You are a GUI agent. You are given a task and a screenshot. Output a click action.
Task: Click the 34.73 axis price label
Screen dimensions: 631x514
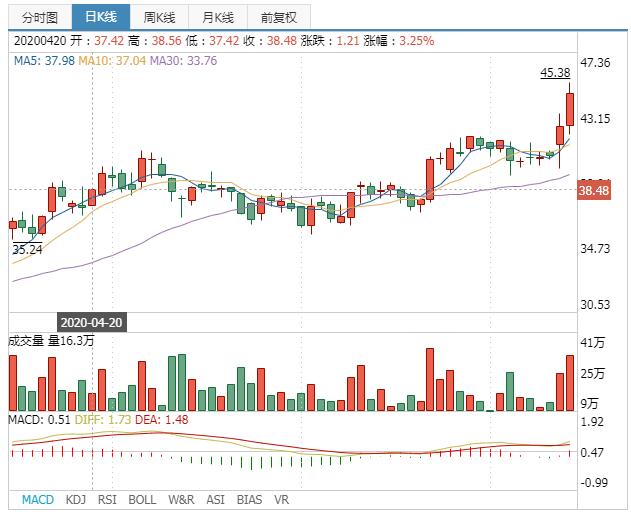(x=595, y=248)
